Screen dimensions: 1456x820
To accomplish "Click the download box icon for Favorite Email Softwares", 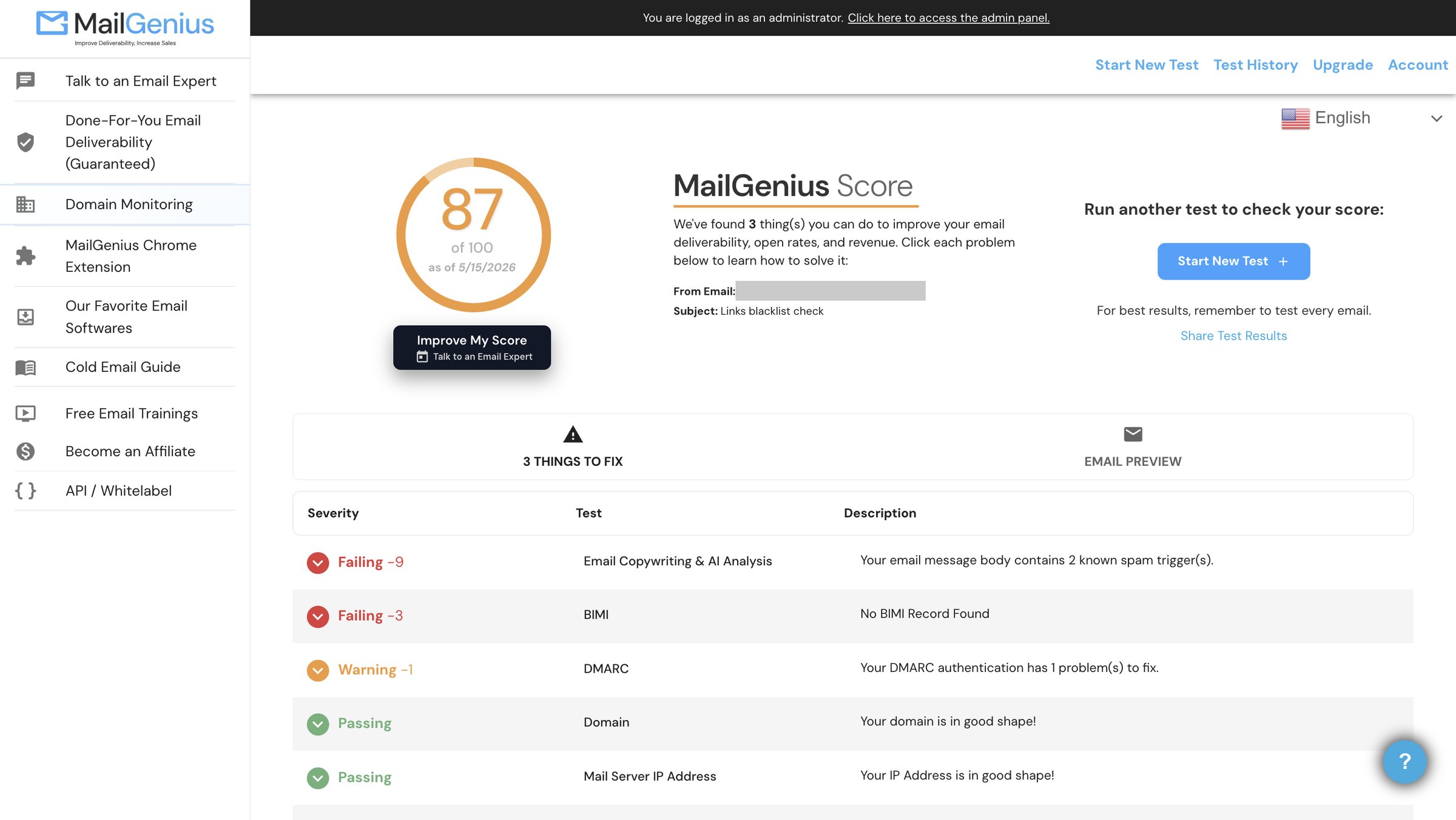I will point(25,317).
